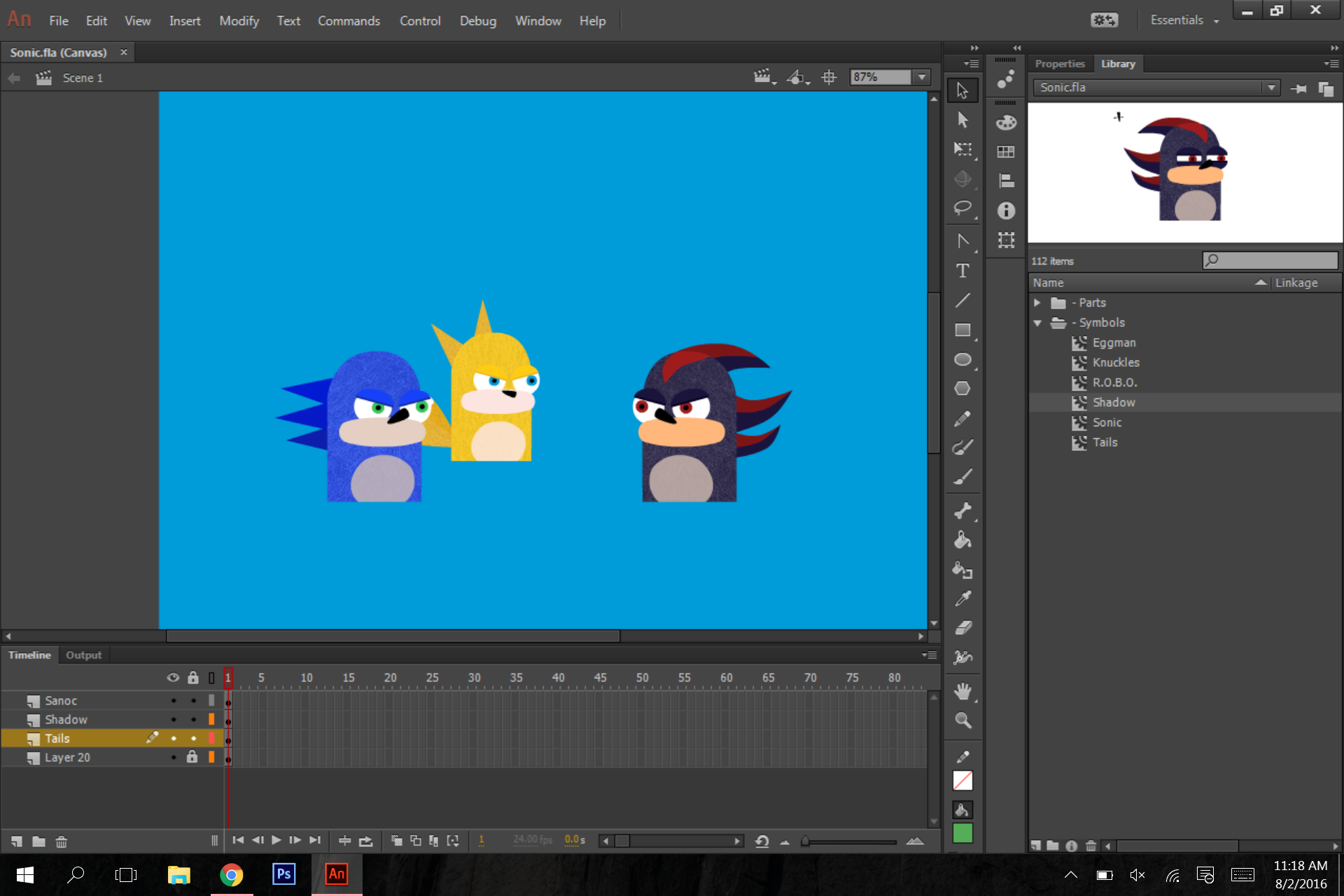This screenshot has height=896, width=1344.
Task: Select the Lasso tool
Action: click(x=962, y=208)
